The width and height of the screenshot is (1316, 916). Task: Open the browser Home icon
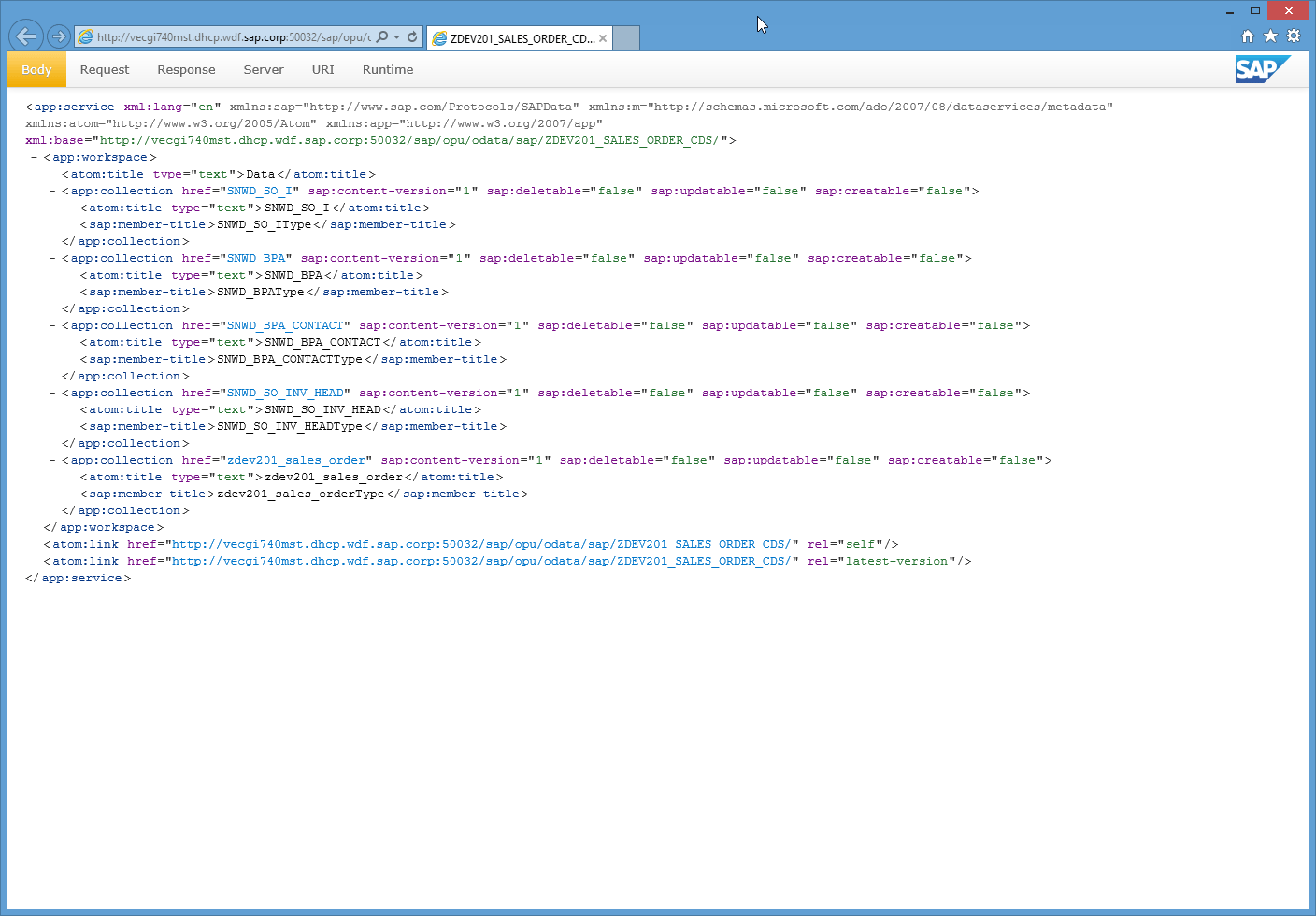pos(1248,36)
